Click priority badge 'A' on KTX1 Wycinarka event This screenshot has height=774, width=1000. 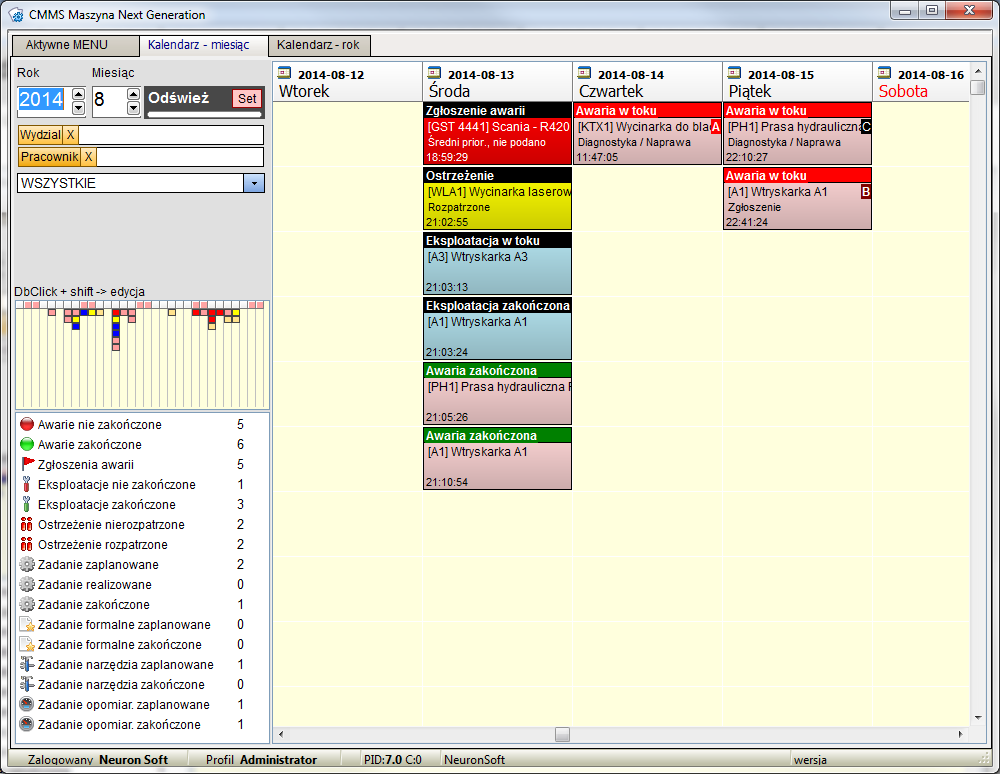pos(716,127)
